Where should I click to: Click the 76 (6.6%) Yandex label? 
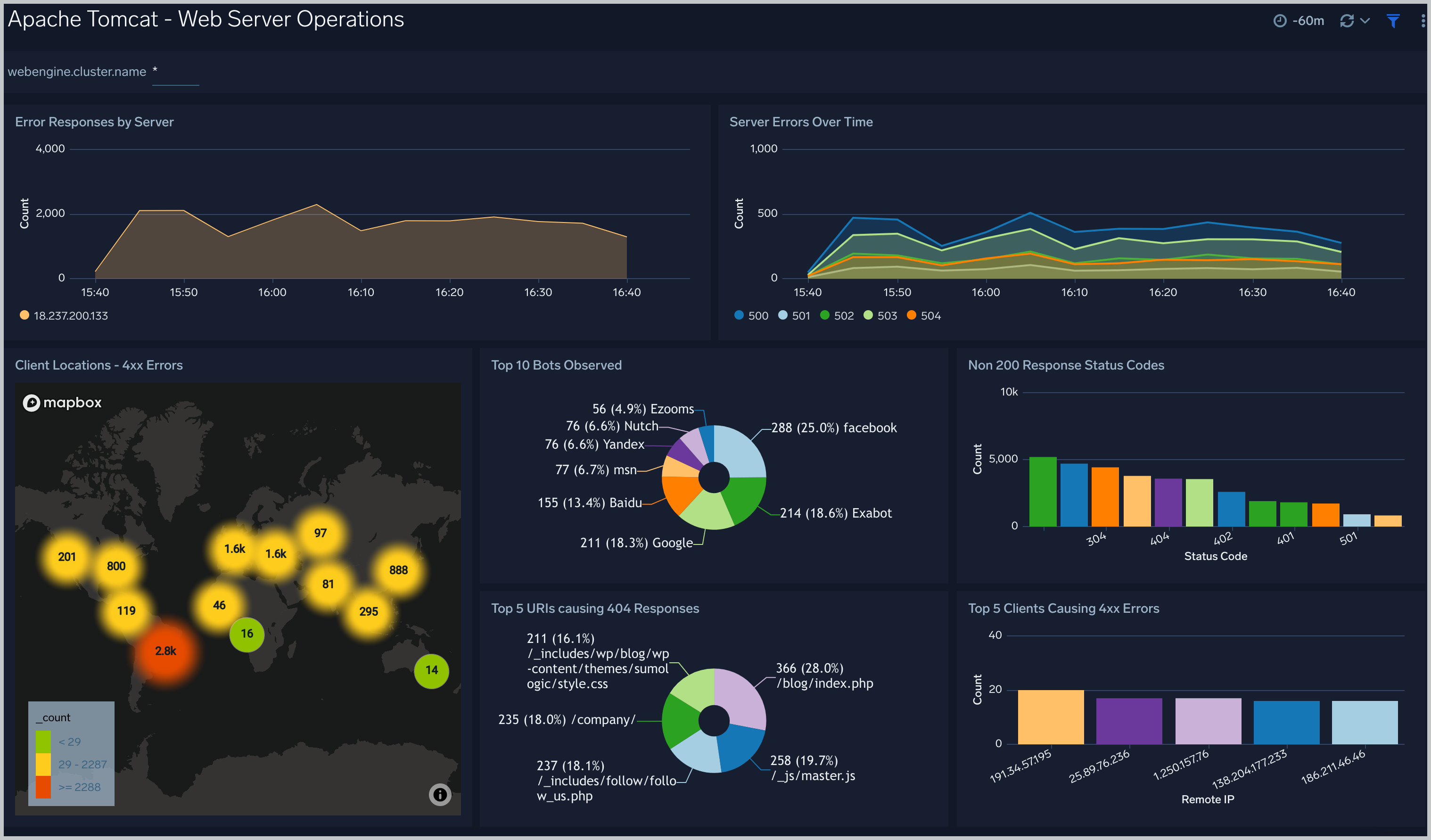[x=594, y=444]
